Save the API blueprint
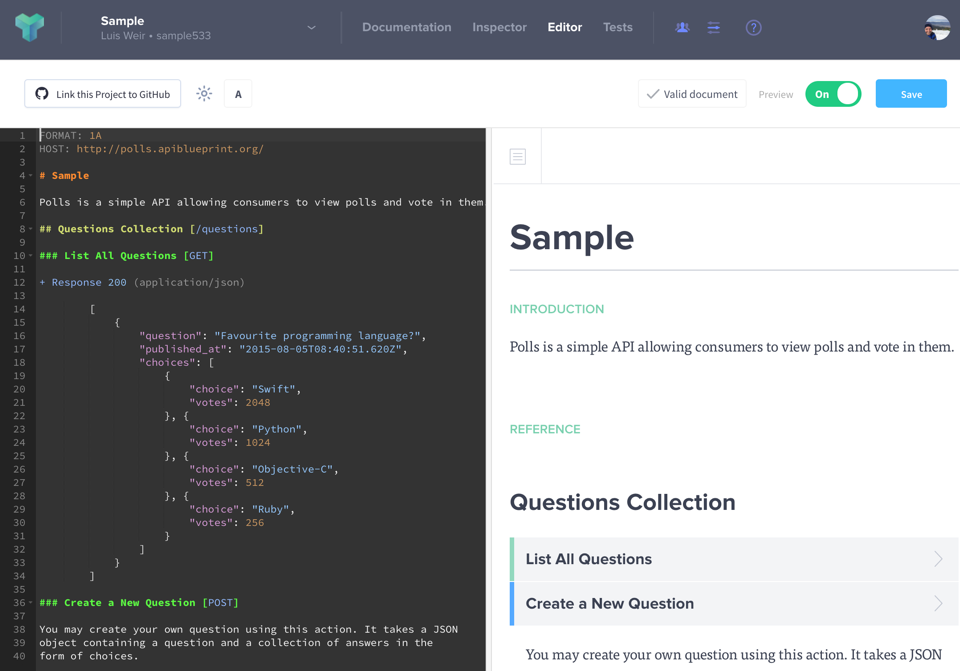The height and width of the screenshot is (671, 960). pyautogui.click(x=911, y=94)
